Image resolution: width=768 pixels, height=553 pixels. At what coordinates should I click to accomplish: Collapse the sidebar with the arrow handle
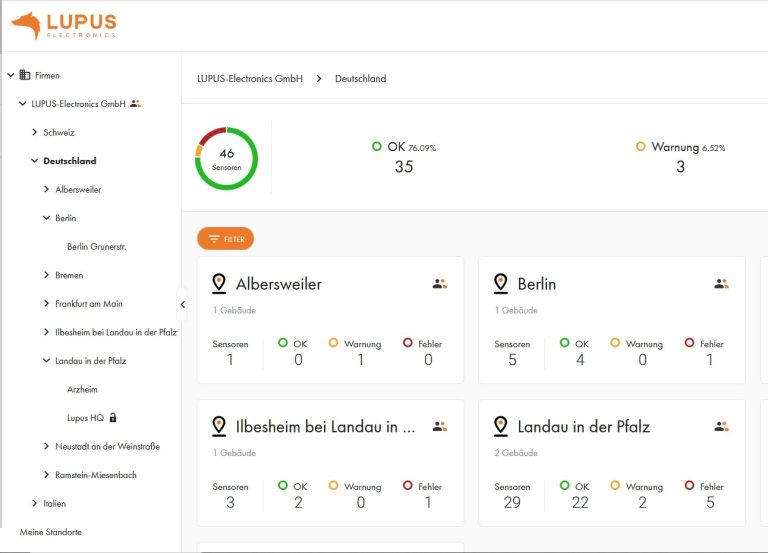click(182, 304)
